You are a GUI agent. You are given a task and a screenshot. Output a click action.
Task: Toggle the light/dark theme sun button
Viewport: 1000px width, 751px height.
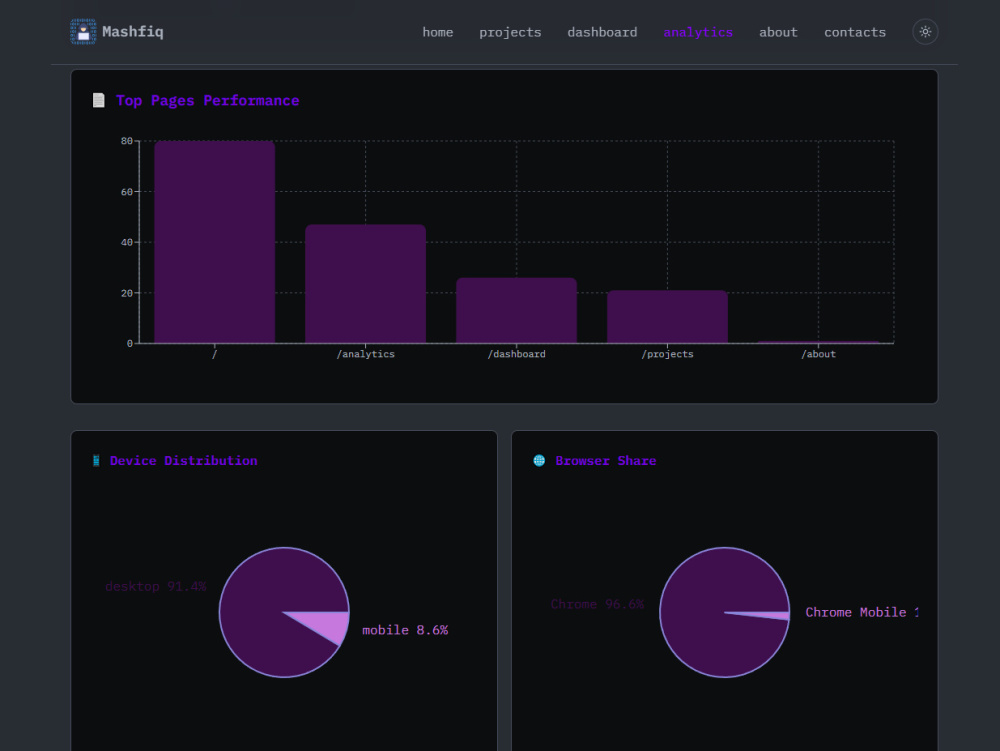click(925, 32)
